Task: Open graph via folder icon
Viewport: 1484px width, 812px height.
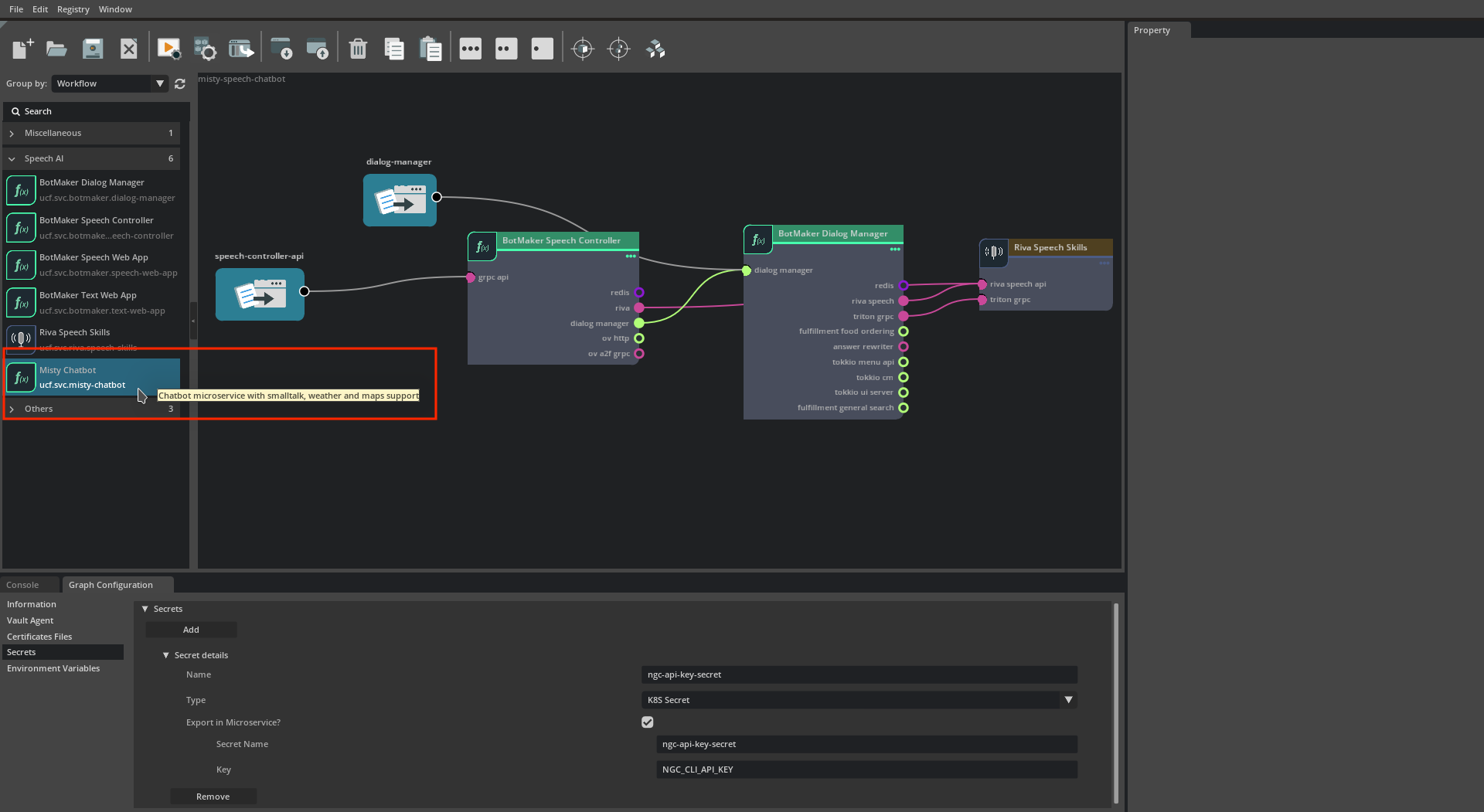Action: (56, 49)
